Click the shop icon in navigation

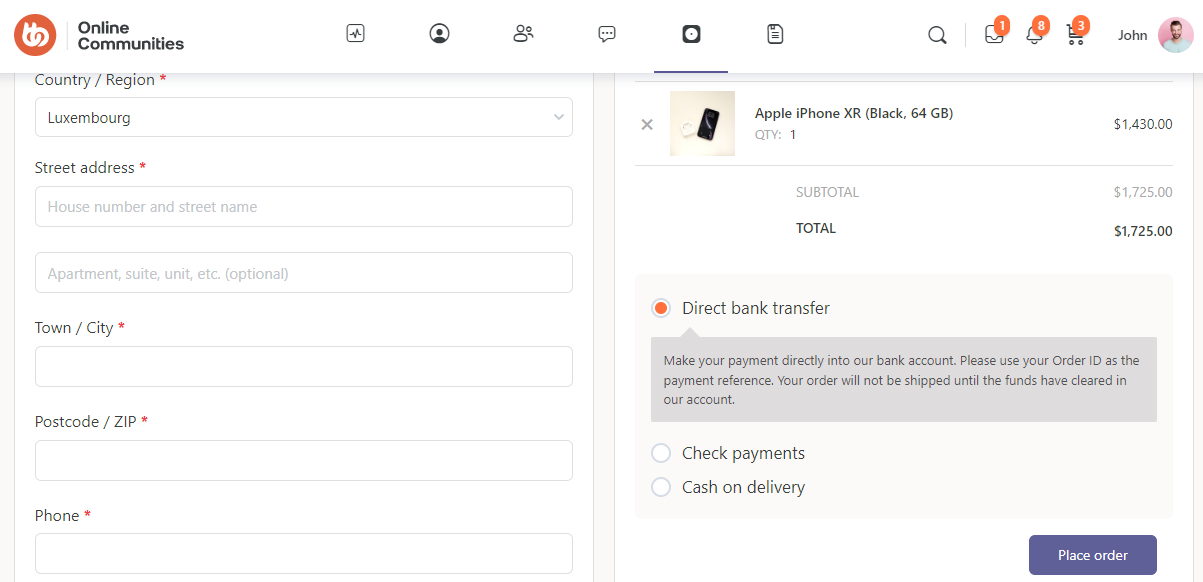pyautogui.click(x=691, y=33)
